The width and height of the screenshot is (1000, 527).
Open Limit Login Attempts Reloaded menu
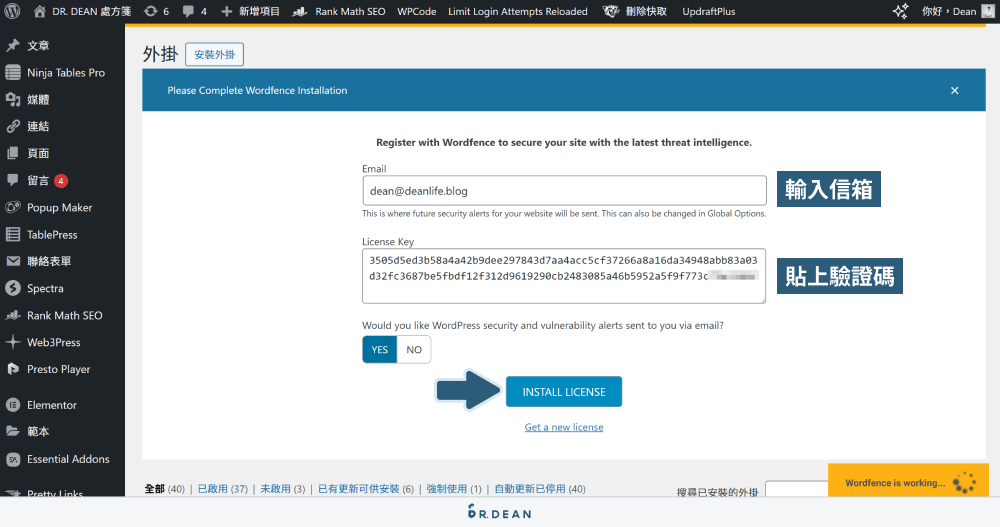coord(518,11)
